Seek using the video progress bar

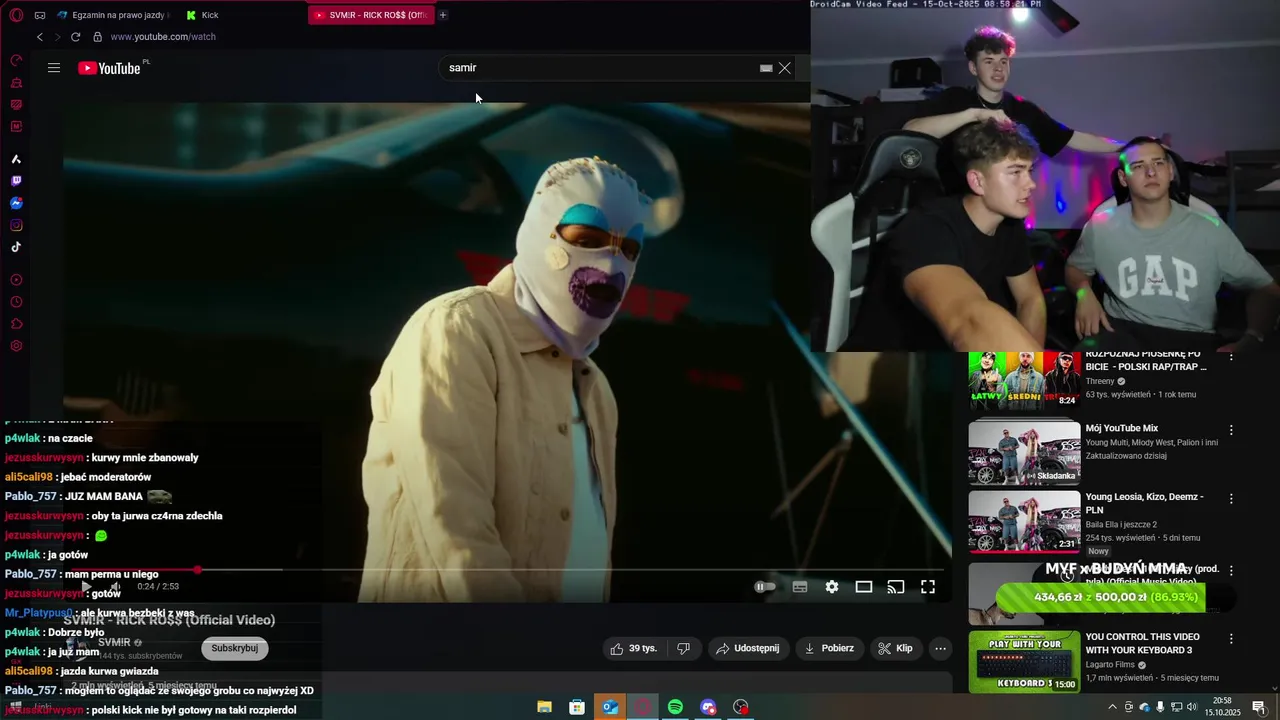[x=508, y=570]
